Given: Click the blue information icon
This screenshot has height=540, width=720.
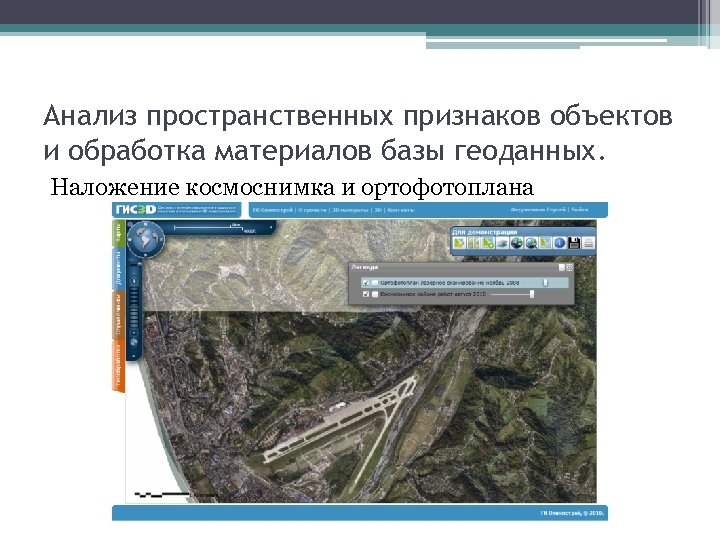Looking at the screenshot, I should point(559,242).
